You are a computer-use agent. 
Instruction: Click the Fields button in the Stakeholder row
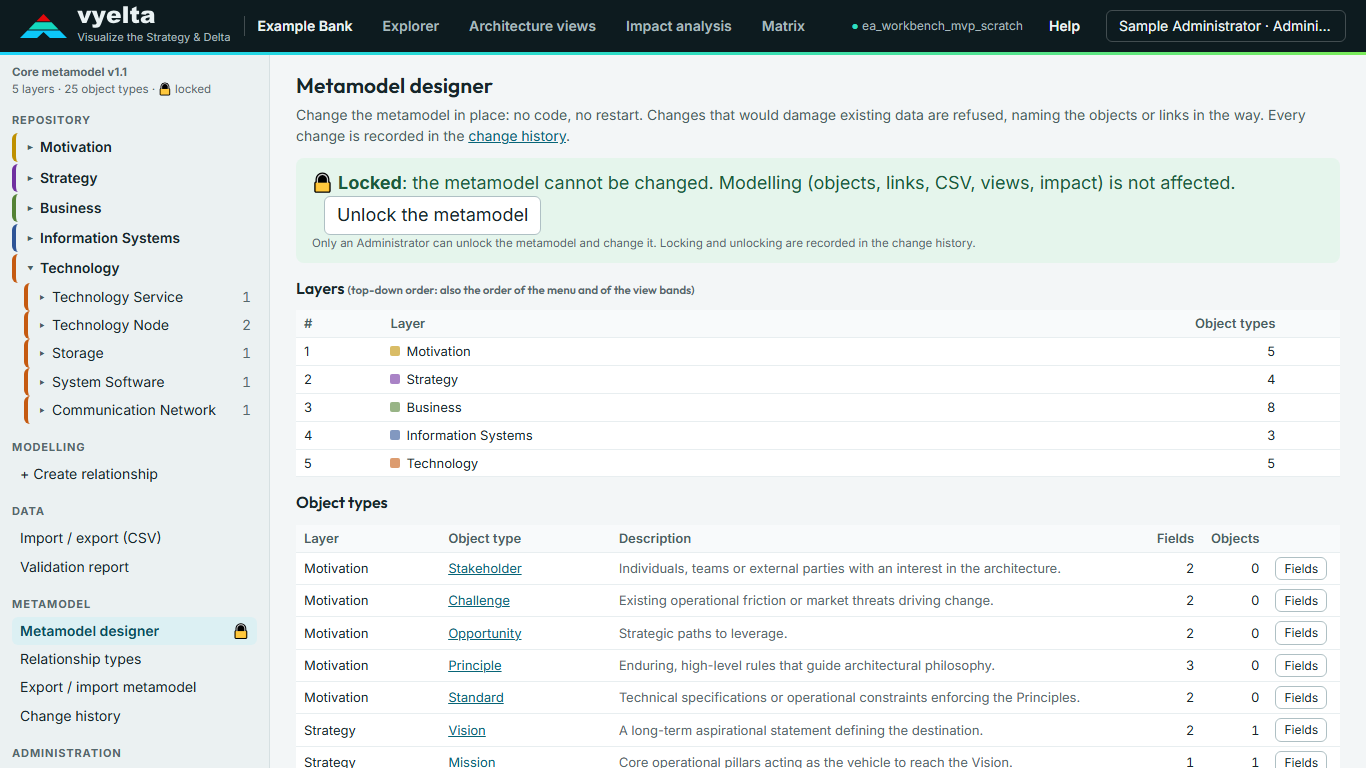click(1301, 568)
